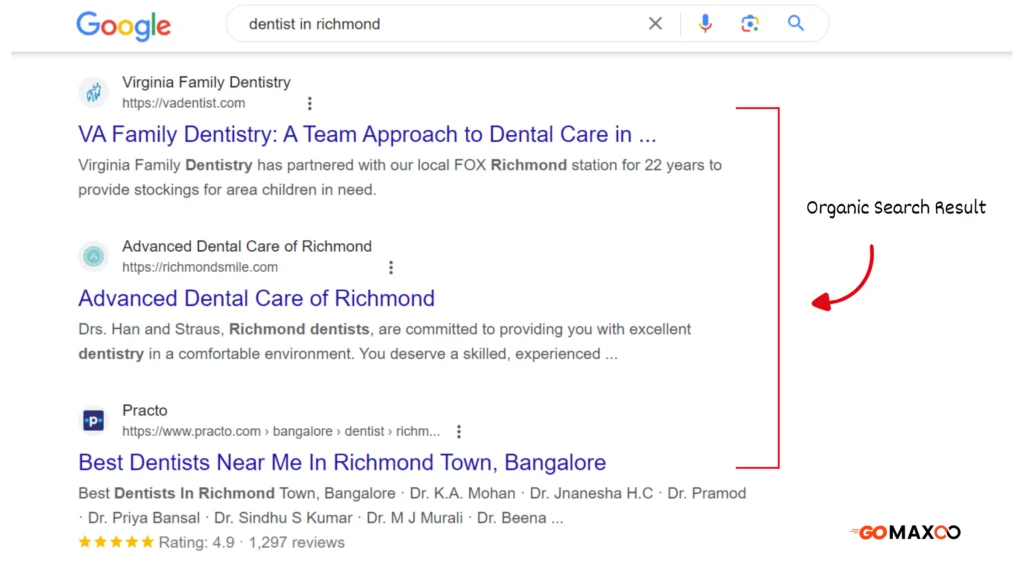This screenshot has width=1024, height=576.
Task: Click the practo.com breadcrumb URL
Action: 281,431
